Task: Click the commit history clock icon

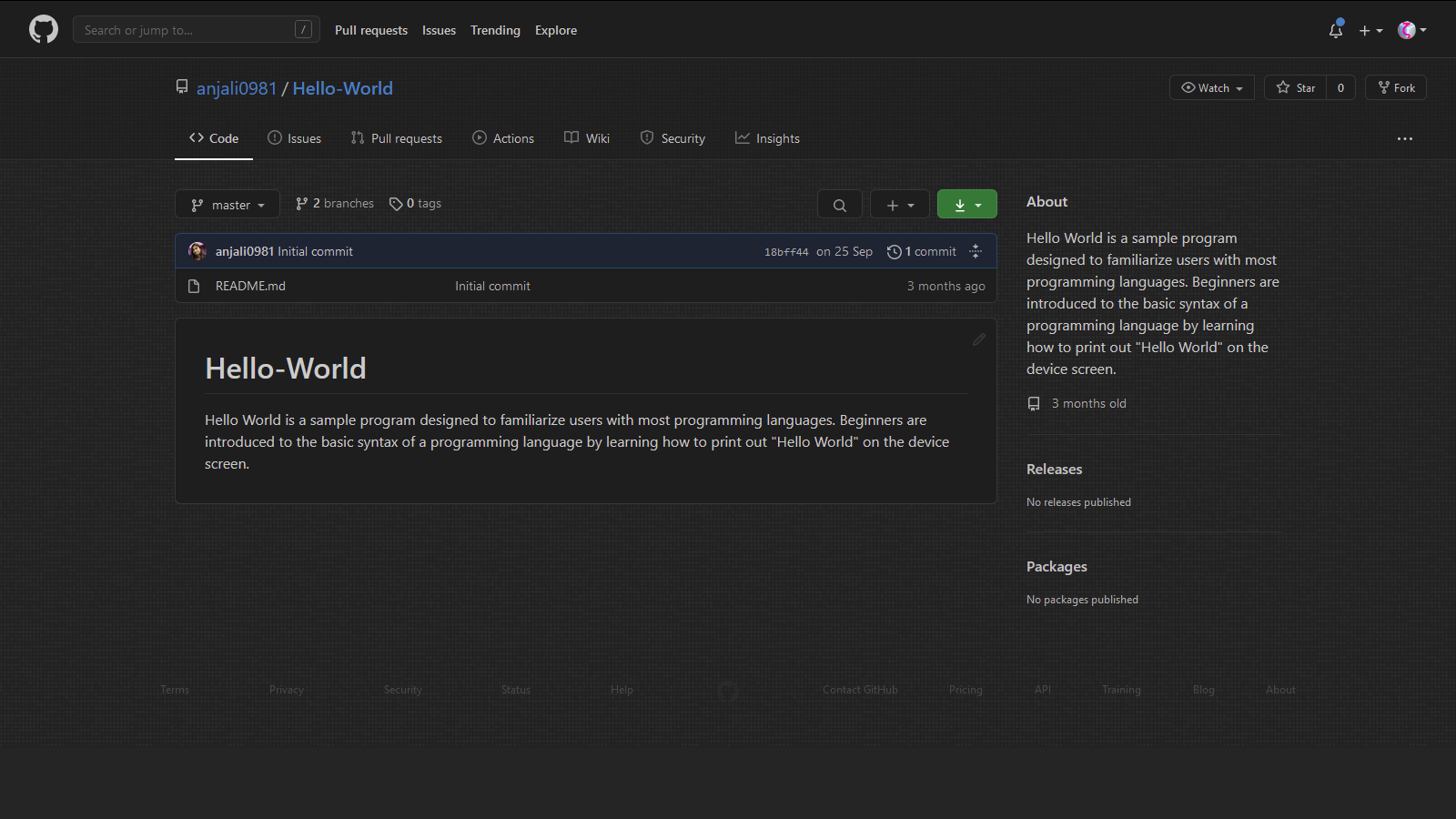Action: 895,252
